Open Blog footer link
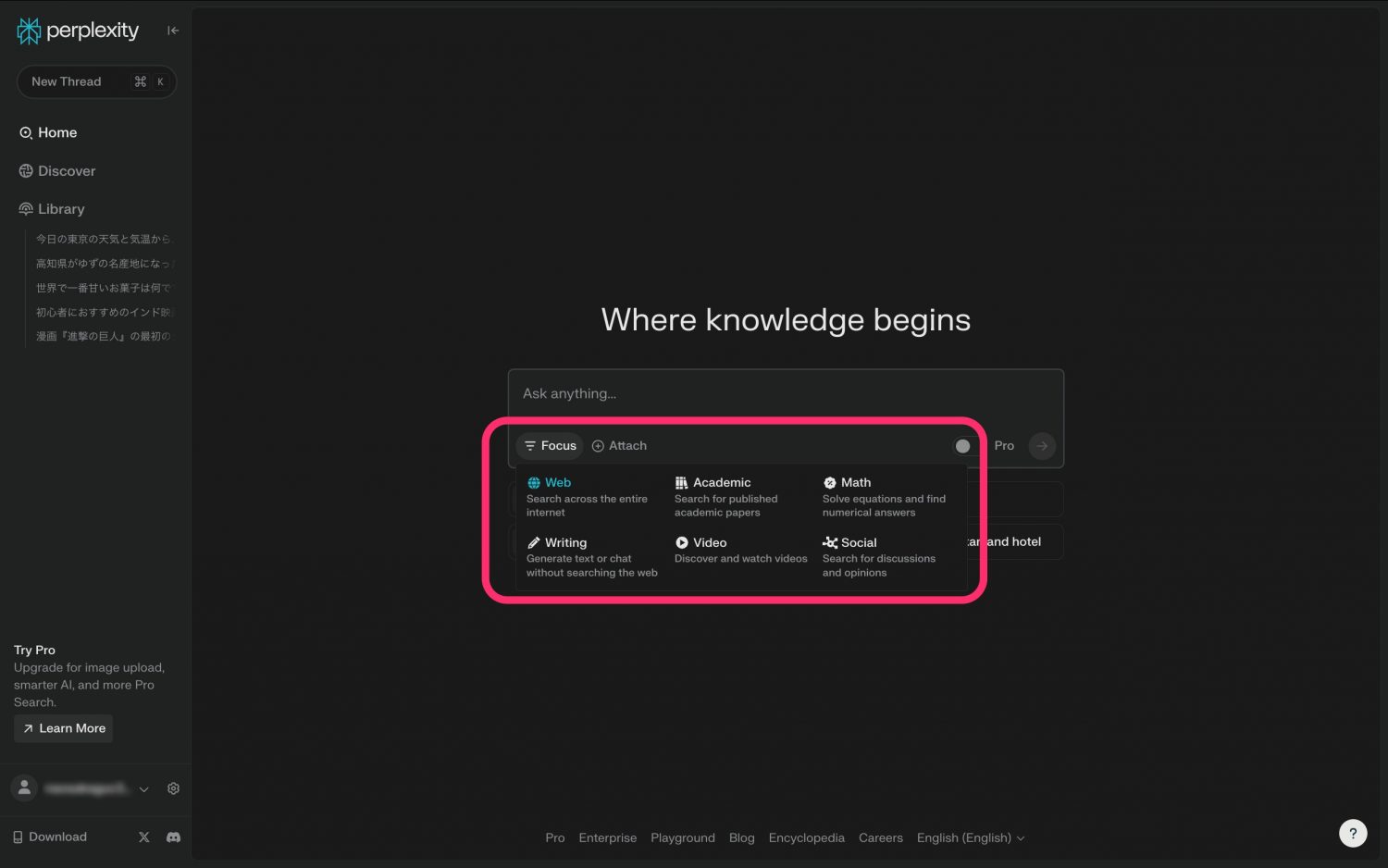The image size is (1388, 868). 742,837
